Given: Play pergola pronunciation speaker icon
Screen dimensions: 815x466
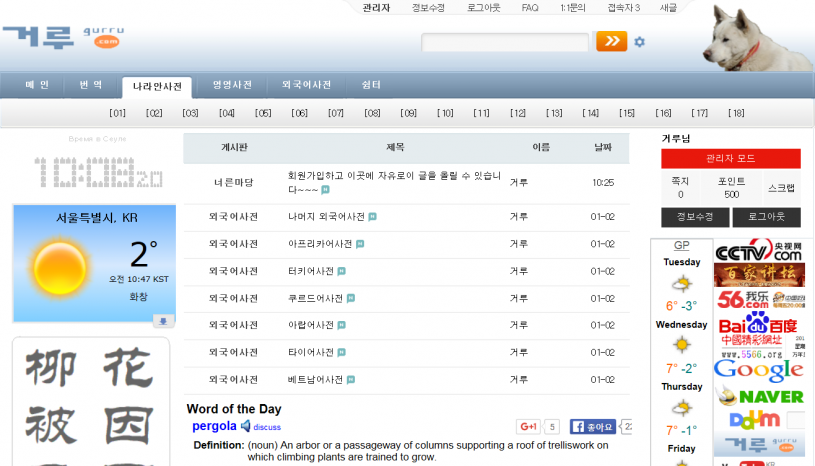Looking at the screenshot, I should click(245, 426).
